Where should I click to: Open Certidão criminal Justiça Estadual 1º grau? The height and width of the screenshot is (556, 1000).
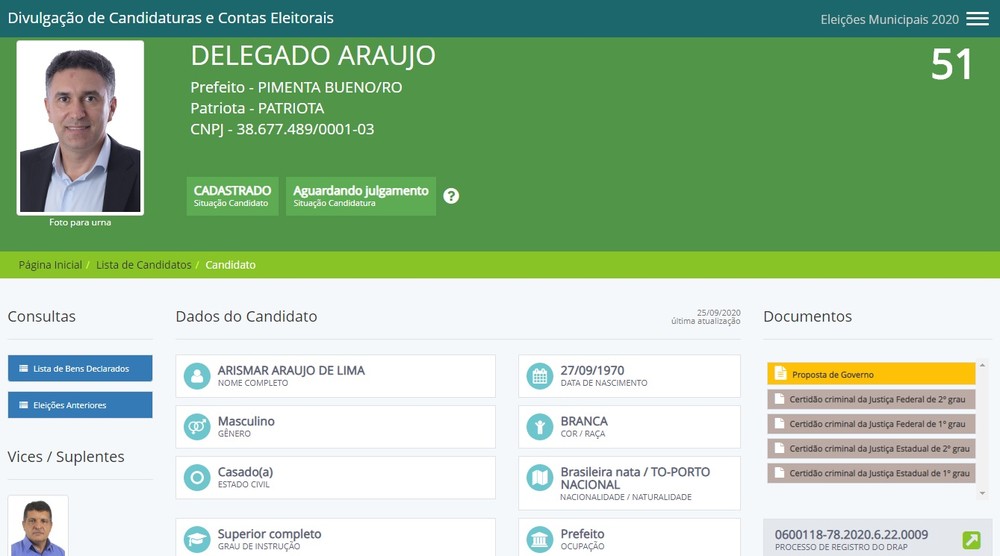pyautogui.click(x=870, y=473)
